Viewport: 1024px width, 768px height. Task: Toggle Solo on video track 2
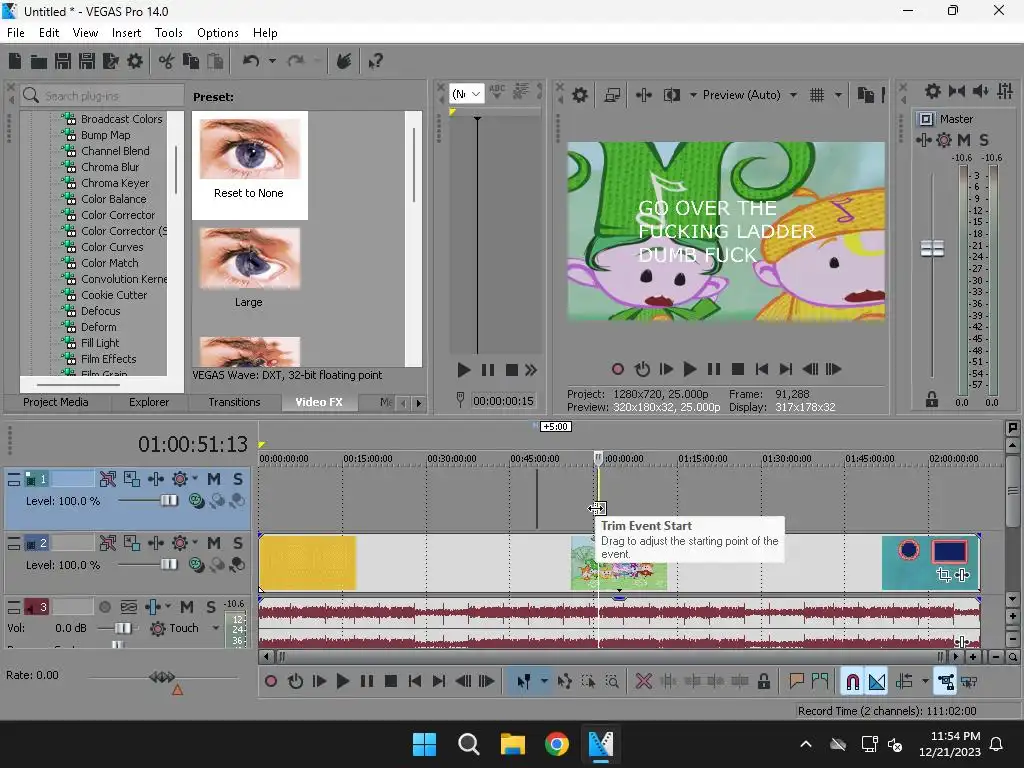click(x=238, y=543)
